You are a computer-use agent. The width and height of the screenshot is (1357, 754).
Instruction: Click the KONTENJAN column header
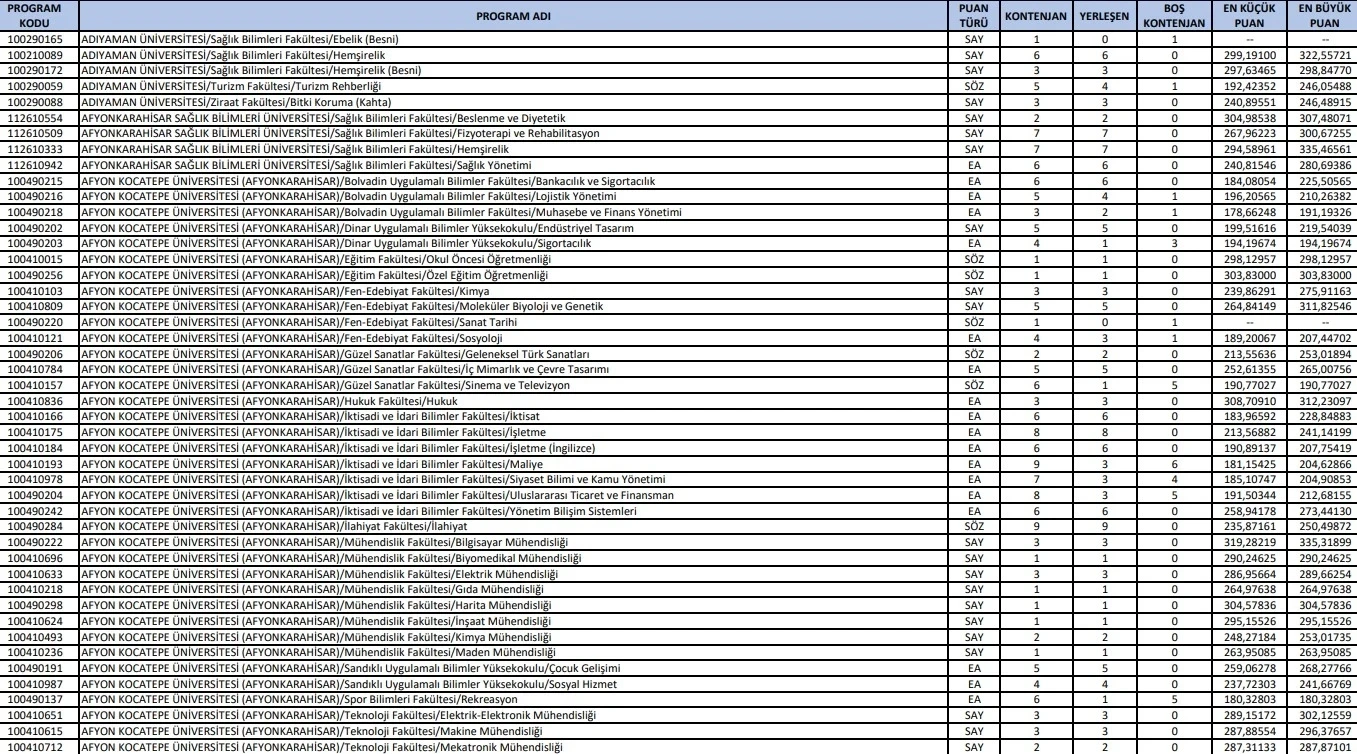(1036, 16)
